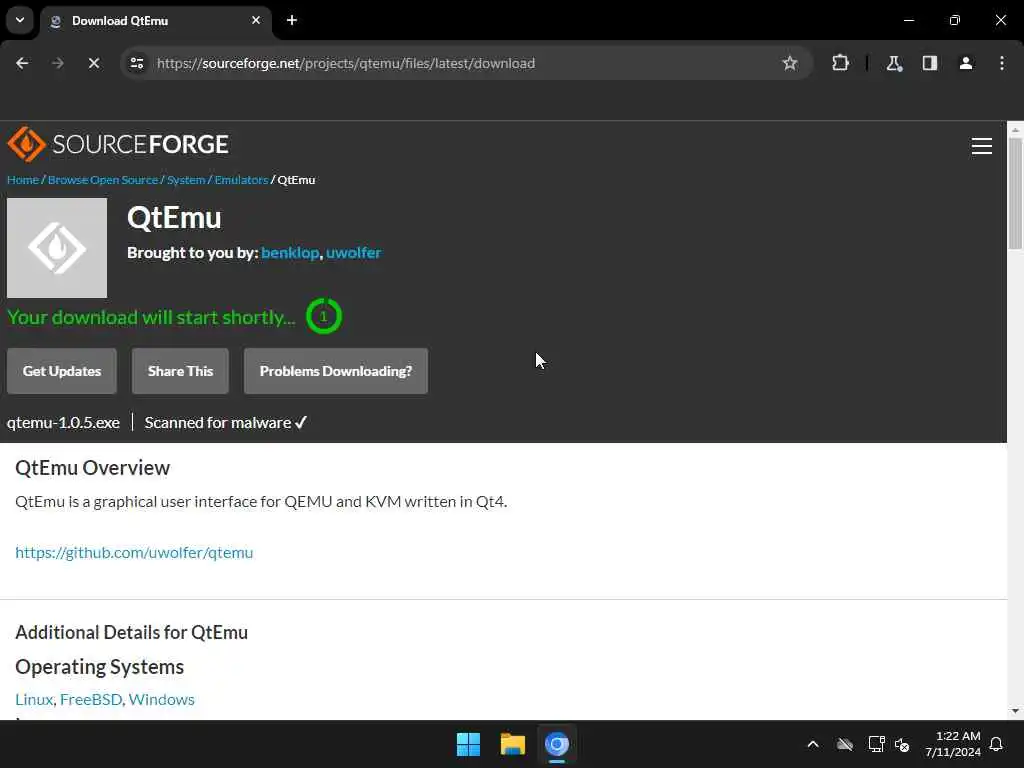This screenshot has width=1024, height=768.
Task: Stop loading the page
Action: [93, 63]
